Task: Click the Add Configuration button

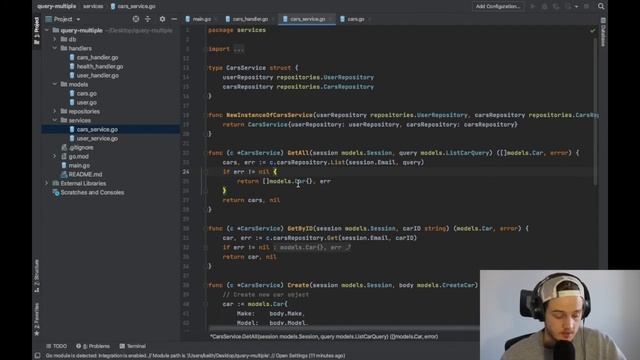Action: tap(498, 7)
